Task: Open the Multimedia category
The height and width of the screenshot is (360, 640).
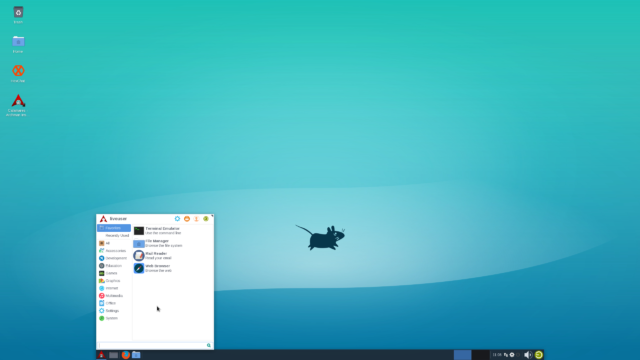Action: (114, 296)
